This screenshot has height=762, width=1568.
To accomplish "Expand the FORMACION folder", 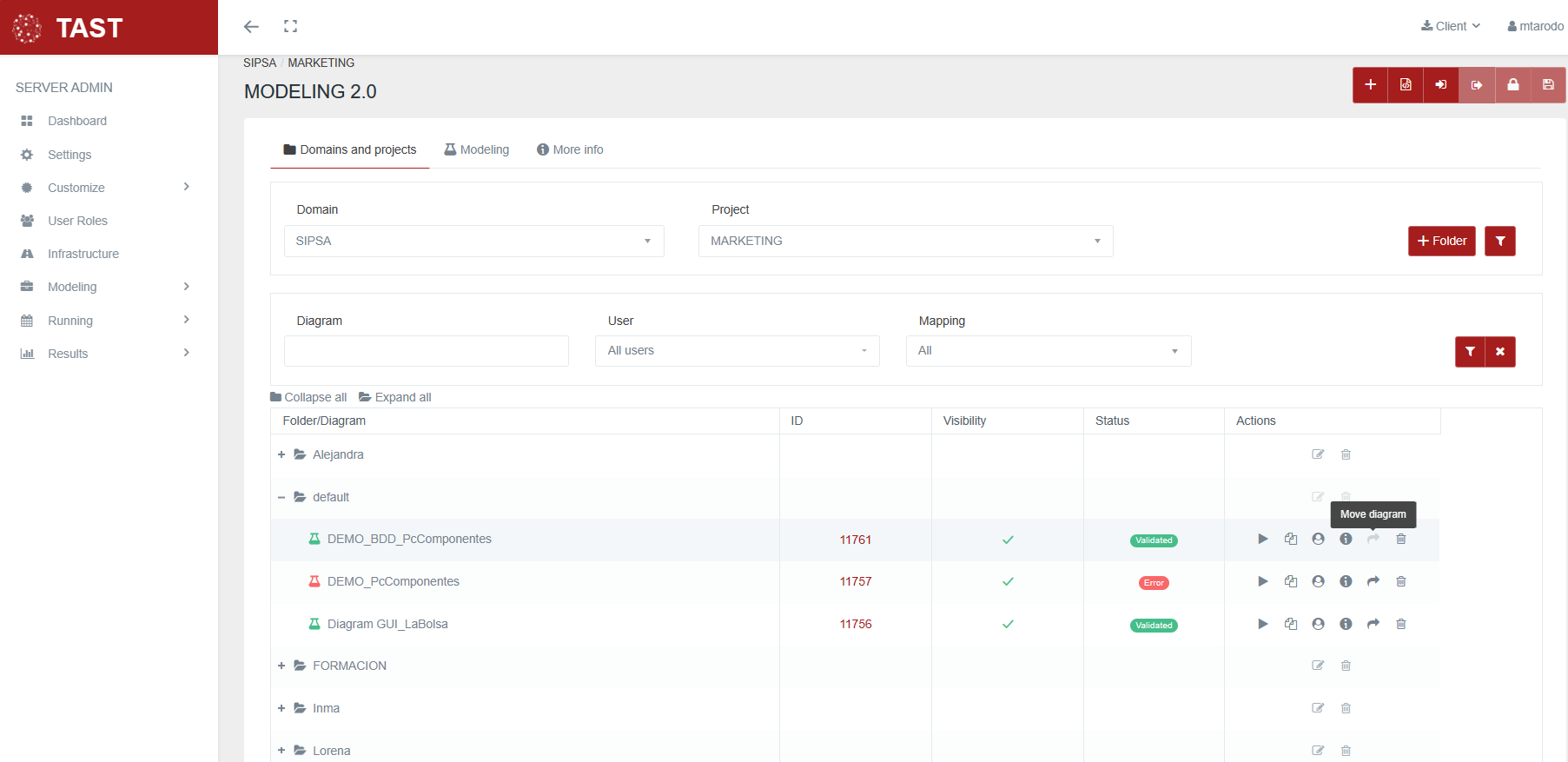I will click(281, 666).
